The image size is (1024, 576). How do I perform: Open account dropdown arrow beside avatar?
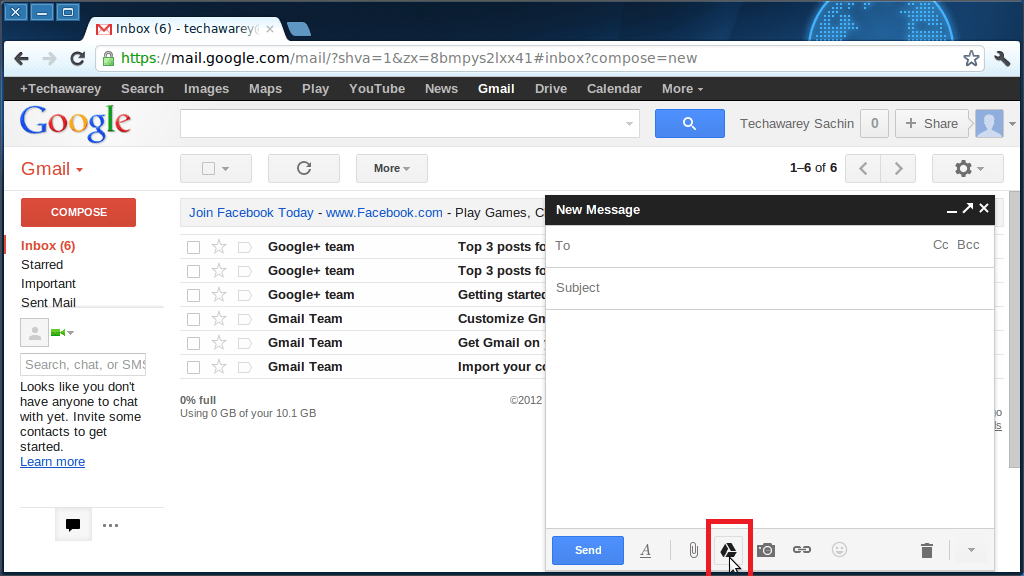[x=1012, y=124]
